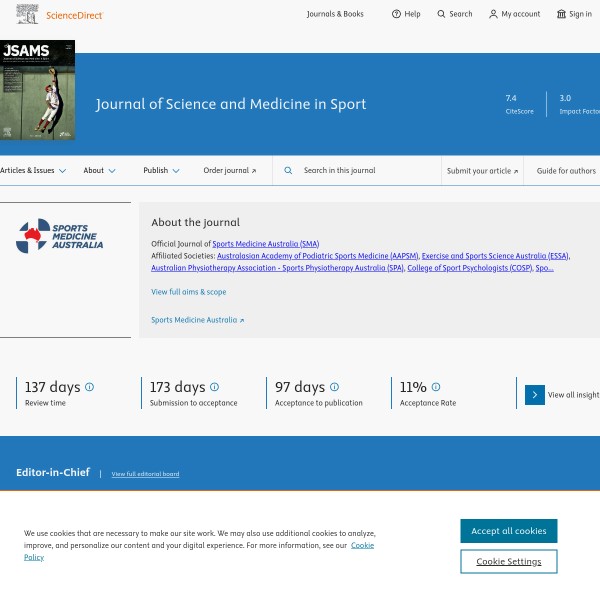The width and height of the screenshot is (600, 600).
Task: Open Help via question mark icon
Action: 396,14
